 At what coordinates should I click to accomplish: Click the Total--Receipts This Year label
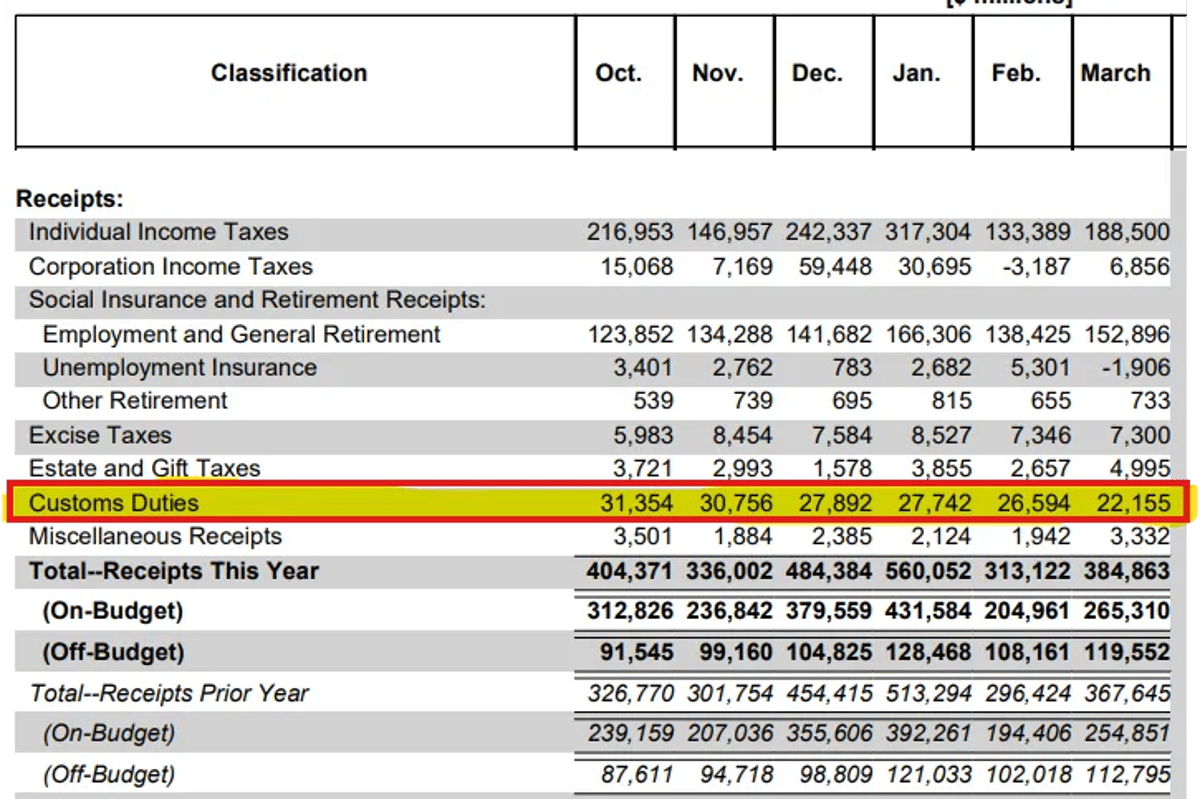(x=174, y=571)
